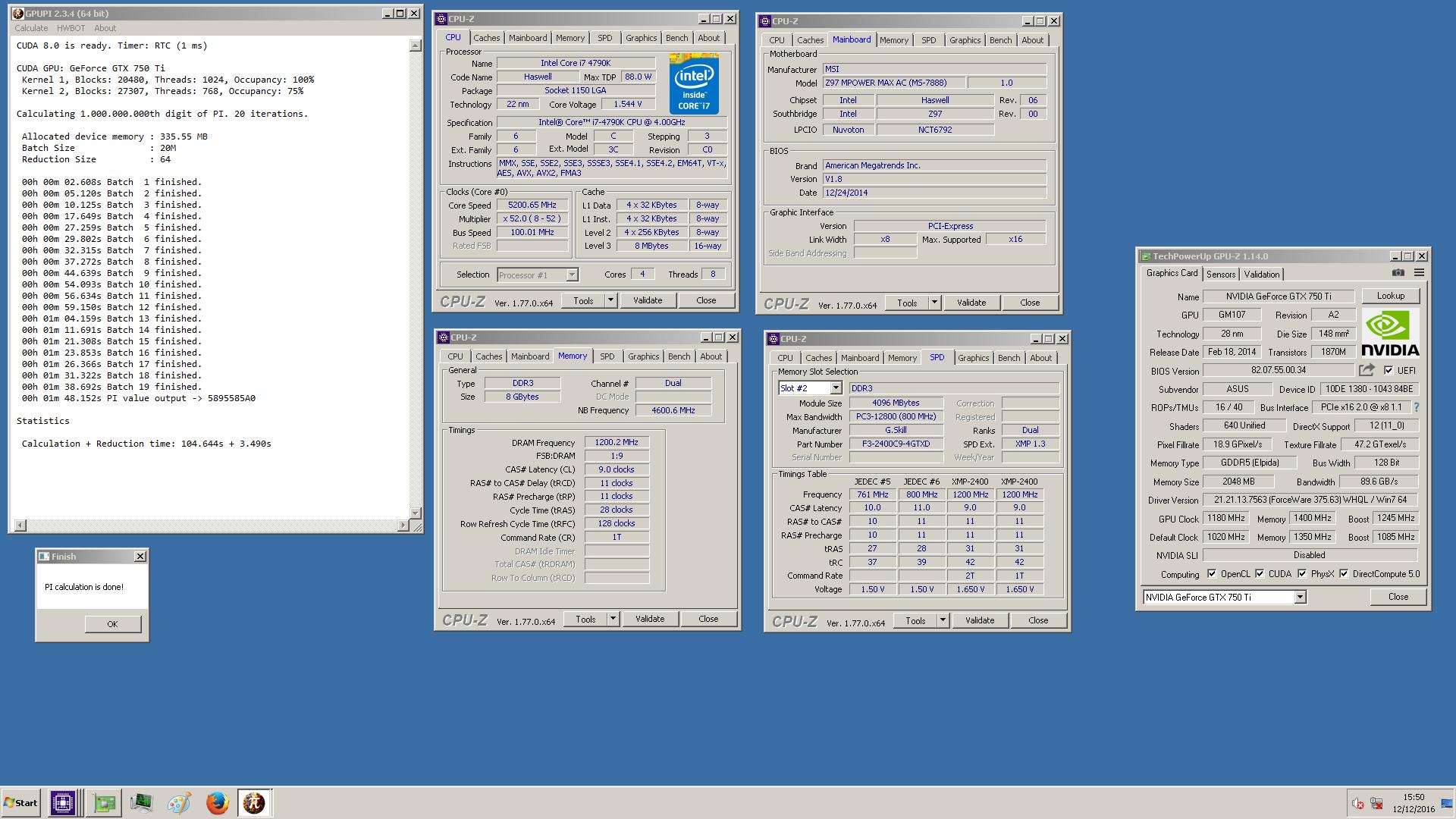The height and width of the screenshot is (819, 1456).
Task: Expand Tools dropdown arrow in CPU-Z CPU window
Action: tap(610, 300)
